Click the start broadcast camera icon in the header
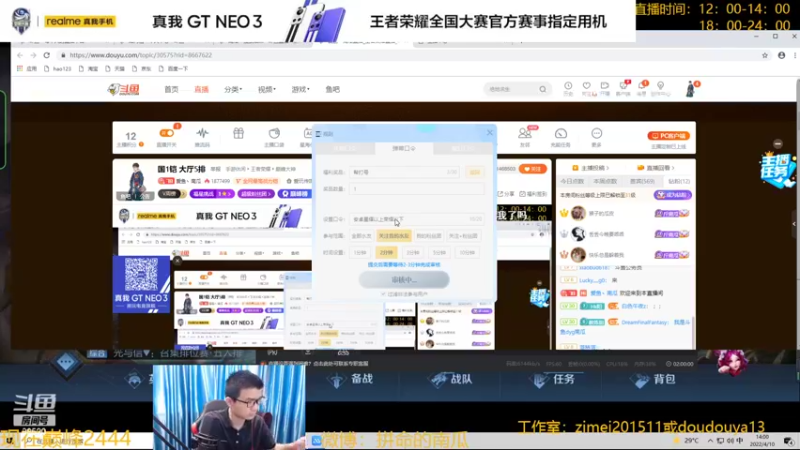This screenshot has height=450, width=800. (x=605, y=86)
